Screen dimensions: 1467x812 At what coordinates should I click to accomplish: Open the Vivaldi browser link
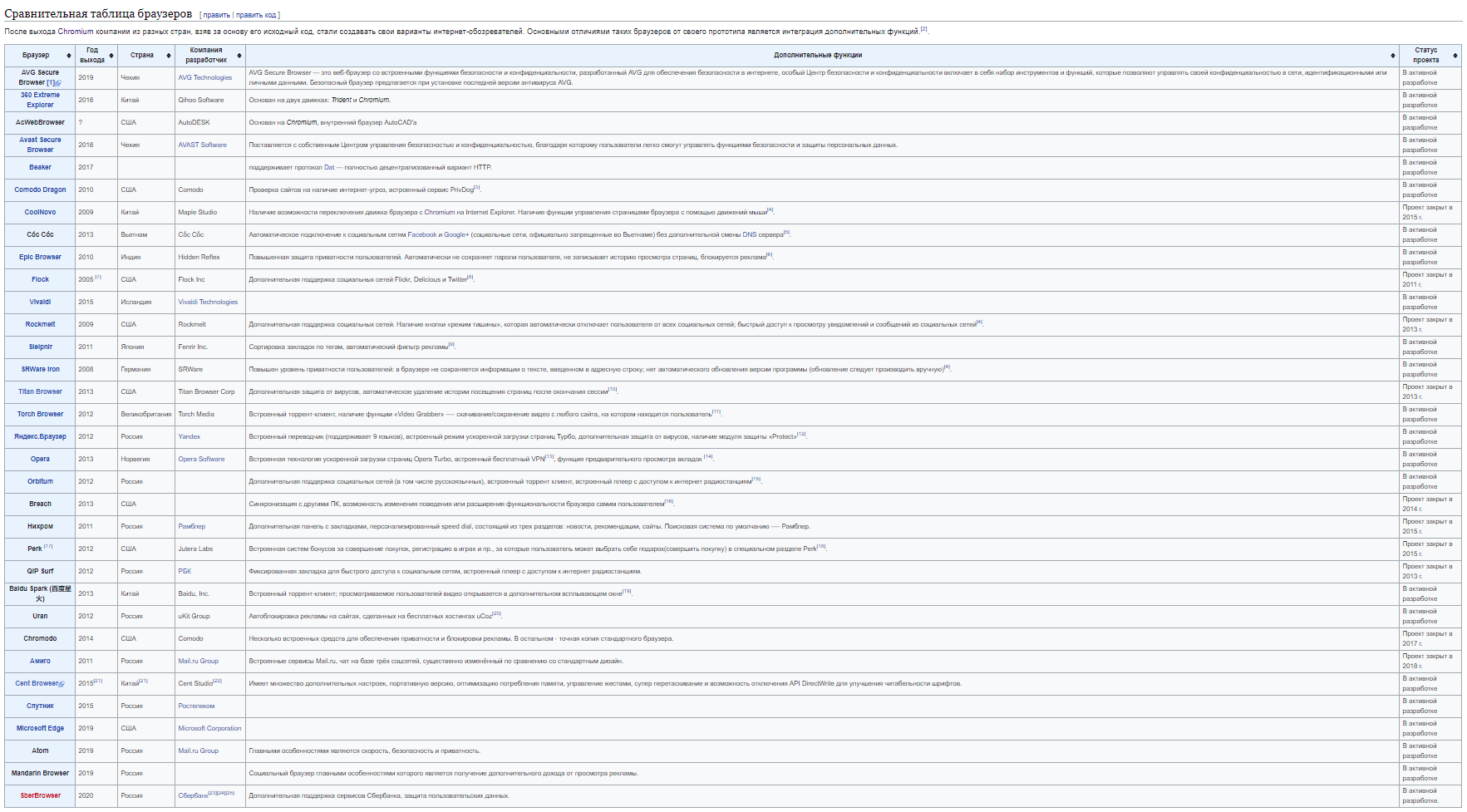coord(40,302)
